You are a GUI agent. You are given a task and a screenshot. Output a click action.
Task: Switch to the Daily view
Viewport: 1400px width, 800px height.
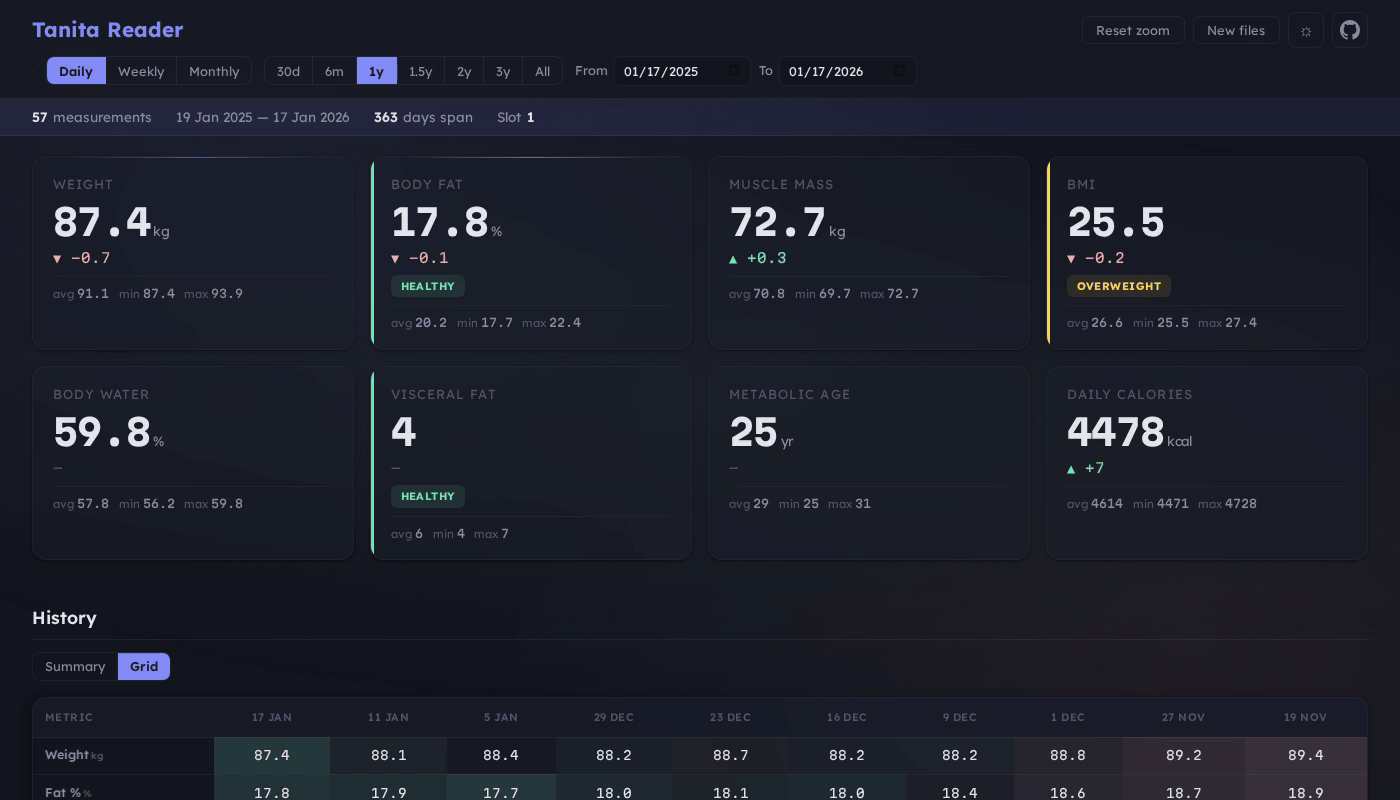point(76,71)
